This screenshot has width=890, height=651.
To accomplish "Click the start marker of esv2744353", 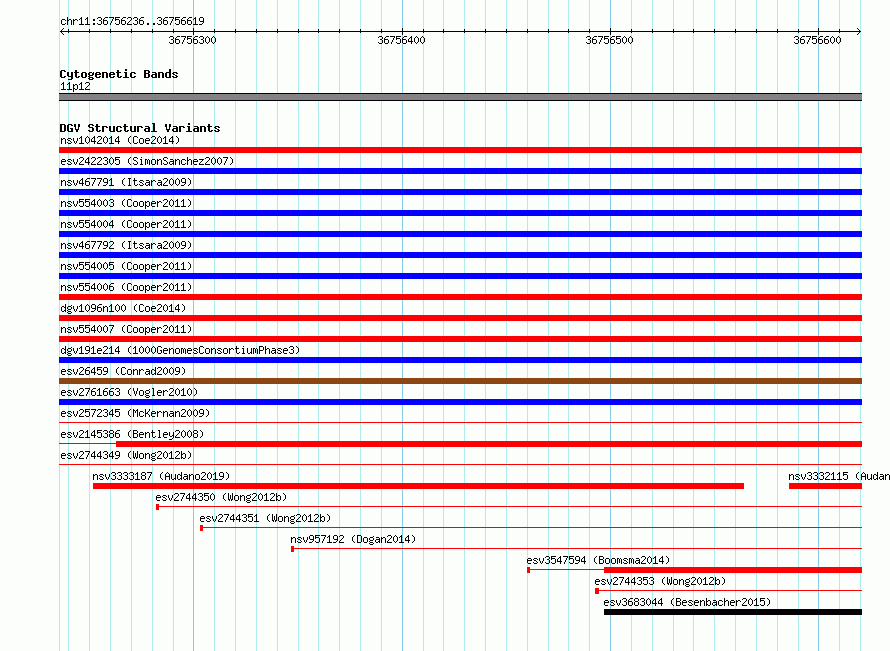I will coord(597,591).
